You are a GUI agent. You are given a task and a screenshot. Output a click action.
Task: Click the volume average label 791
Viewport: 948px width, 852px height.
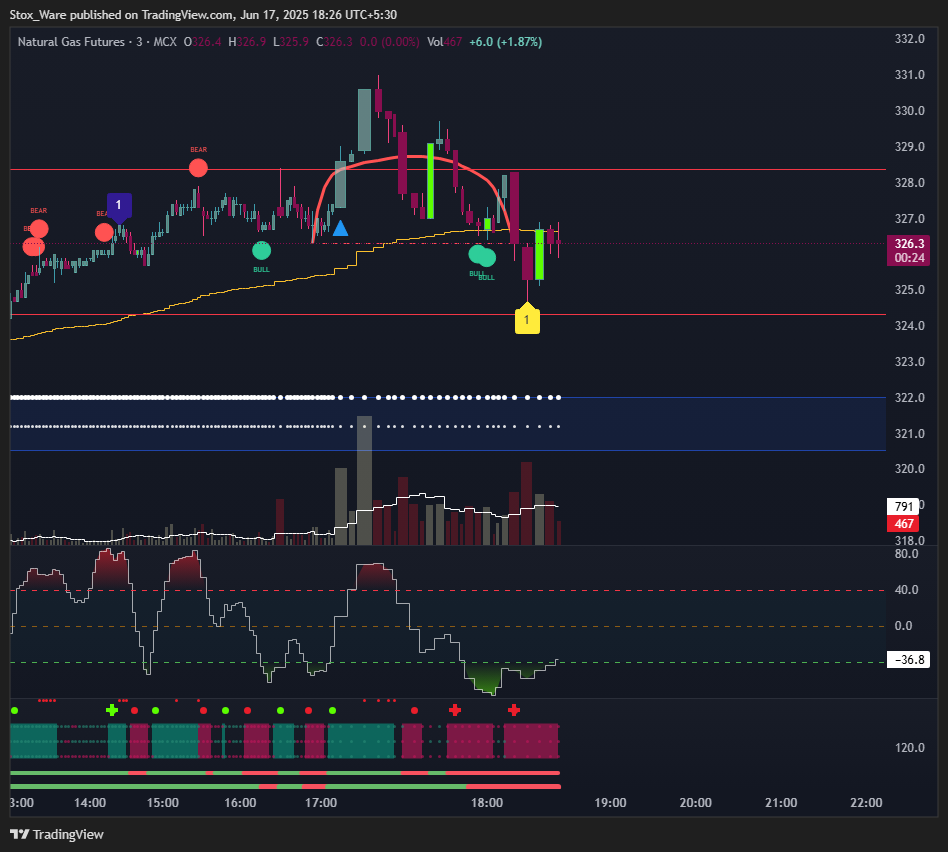tap(903, 507)
